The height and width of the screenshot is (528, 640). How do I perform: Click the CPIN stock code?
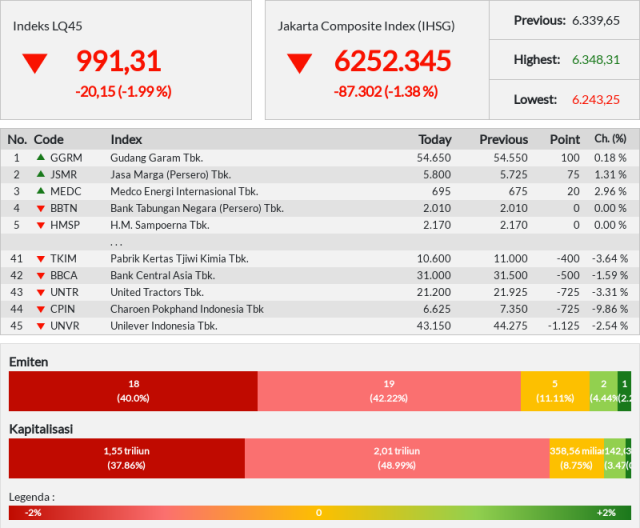click(62, 309)
